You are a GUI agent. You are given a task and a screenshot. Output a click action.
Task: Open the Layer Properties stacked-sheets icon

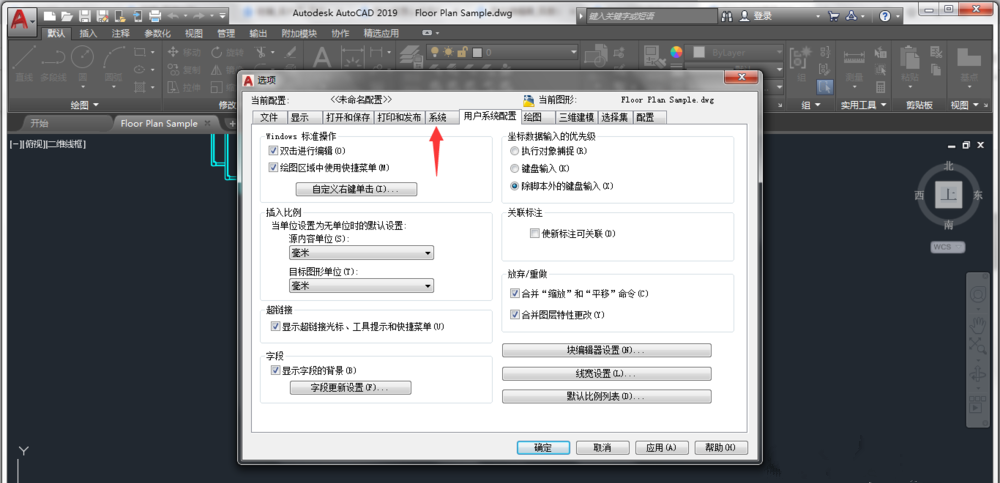(x=411, y=57)
